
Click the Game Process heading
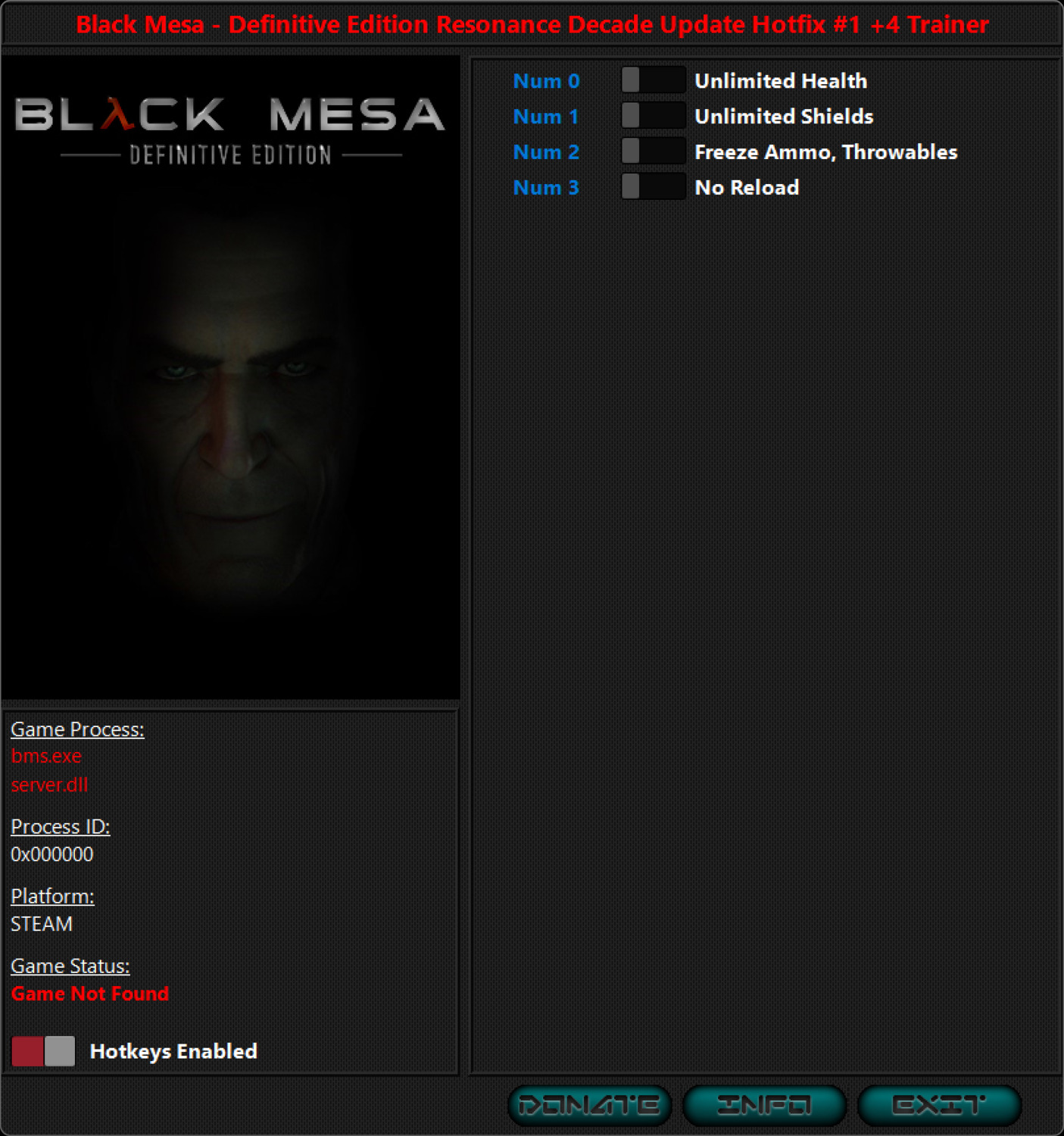click(77, 729)
